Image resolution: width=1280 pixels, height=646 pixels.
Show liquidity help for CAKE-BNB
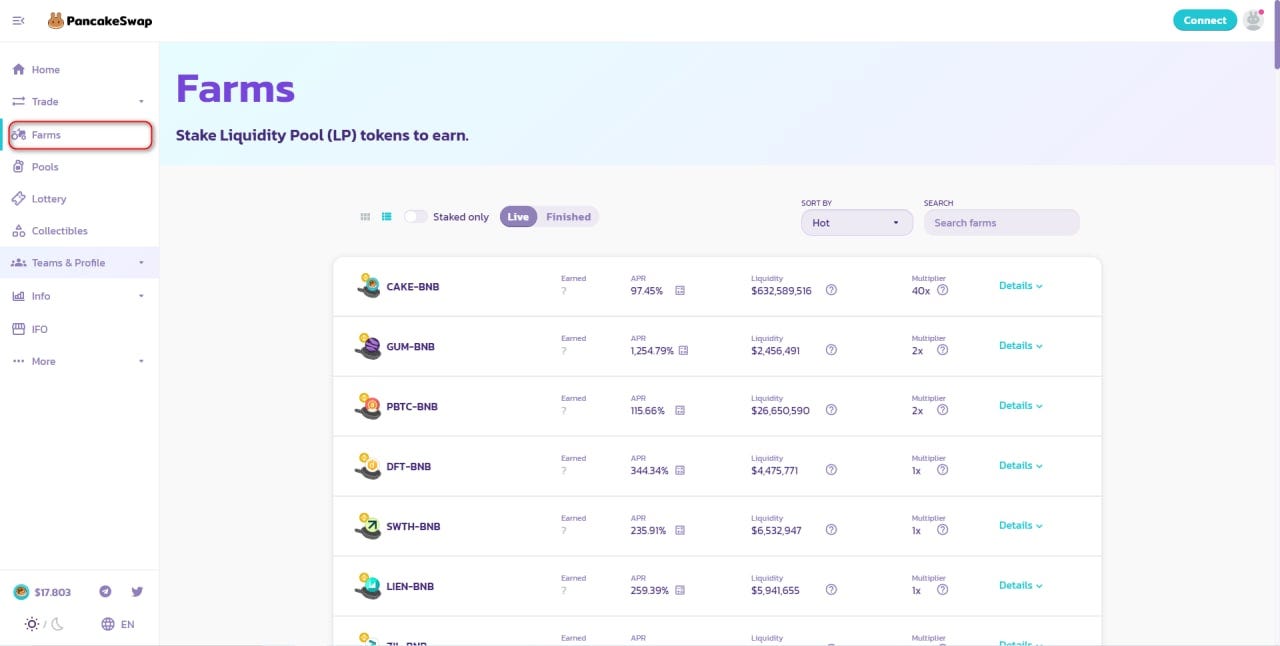click(831, 290)
